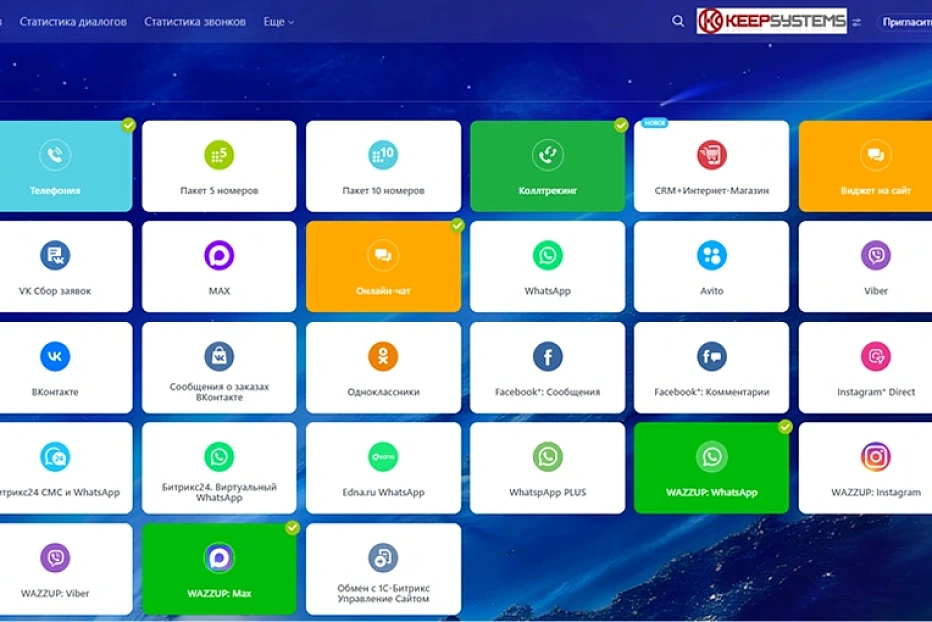Open the Пакет 10 номеров tile
The image size is (932, 622).
[383, 166]
